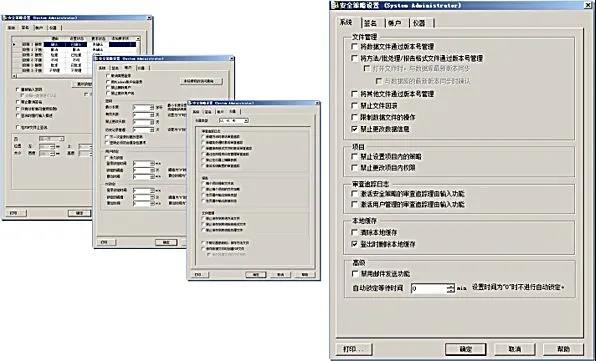
Task: Click the window icon in the 安全策略设置 title bar
Action: coord(334,5)
